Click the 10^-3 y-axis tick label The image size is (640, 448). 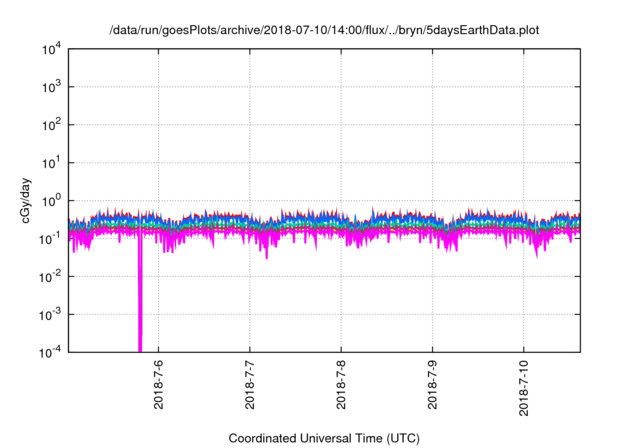(51, 315)
